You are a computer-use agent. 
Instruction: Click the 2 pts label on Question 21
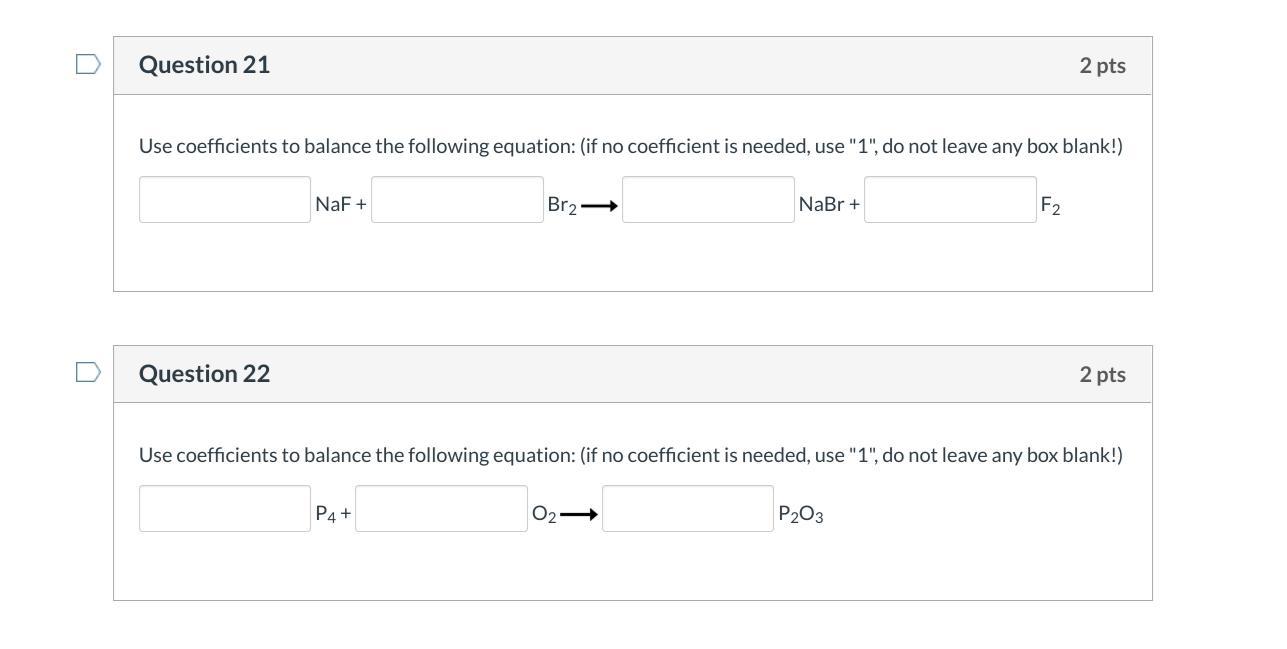pos(1102,66)
